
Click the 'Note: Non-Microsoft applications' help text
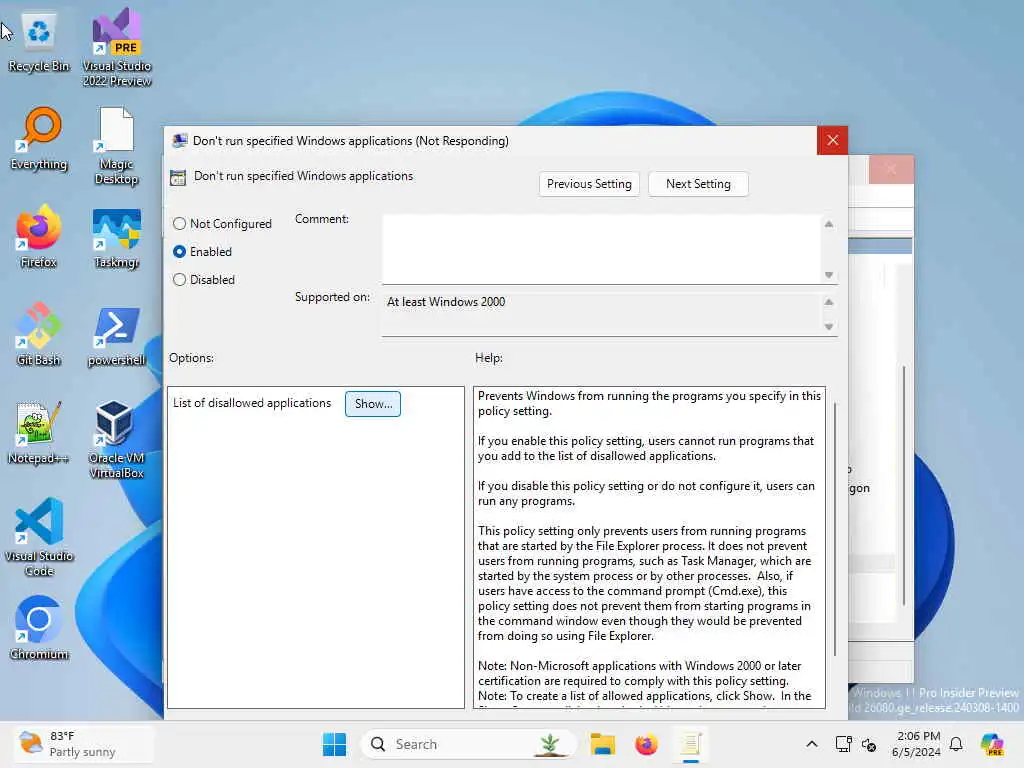pos(639,673)
